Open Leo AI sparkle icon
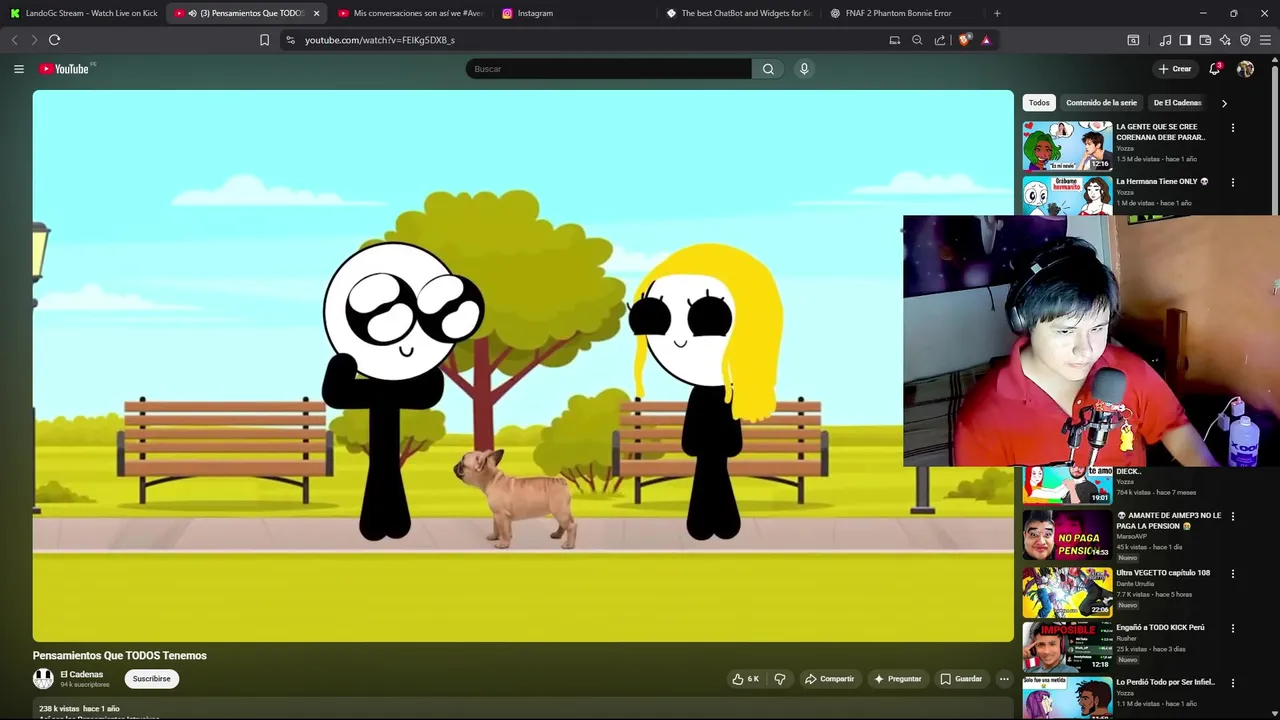 1225,40
